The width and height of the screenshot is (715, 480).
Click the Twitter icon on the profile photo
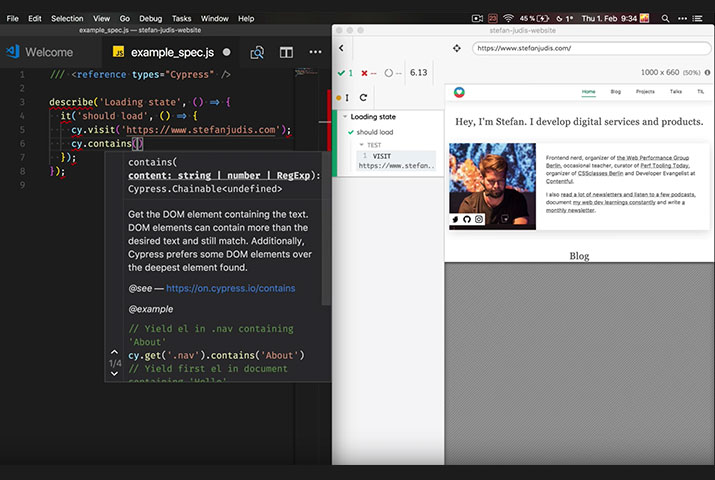point(456,219)
